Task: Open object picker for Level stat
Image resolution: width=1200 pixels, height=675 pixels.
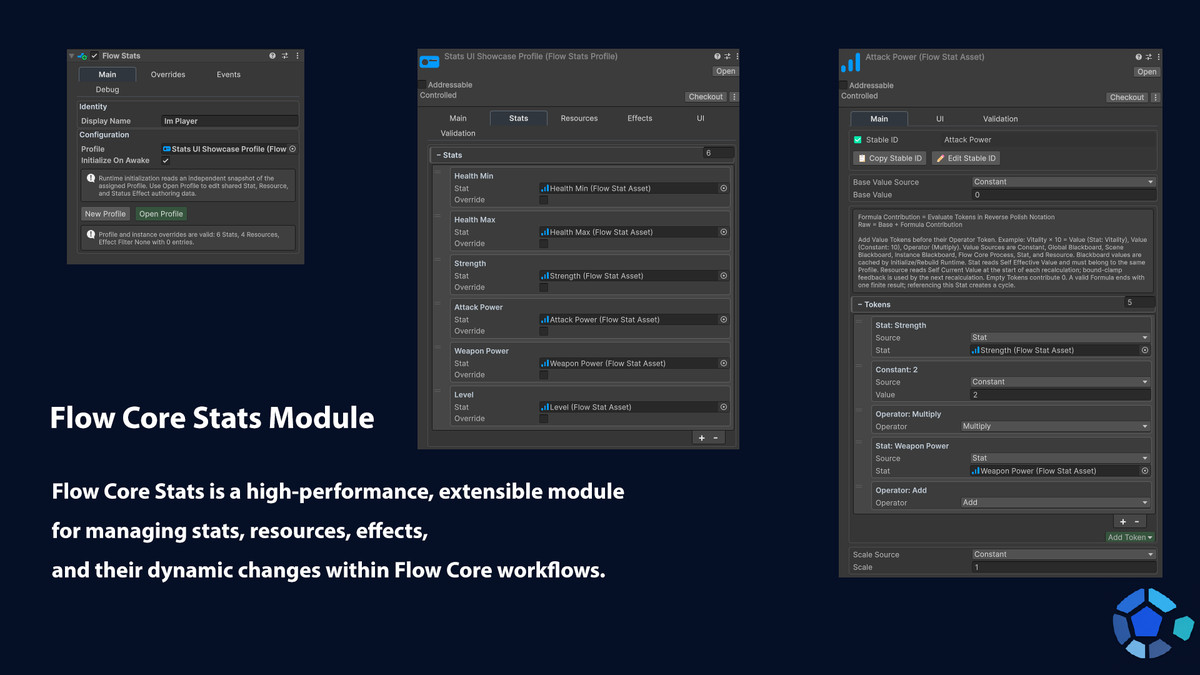Action: click(723, 407)
